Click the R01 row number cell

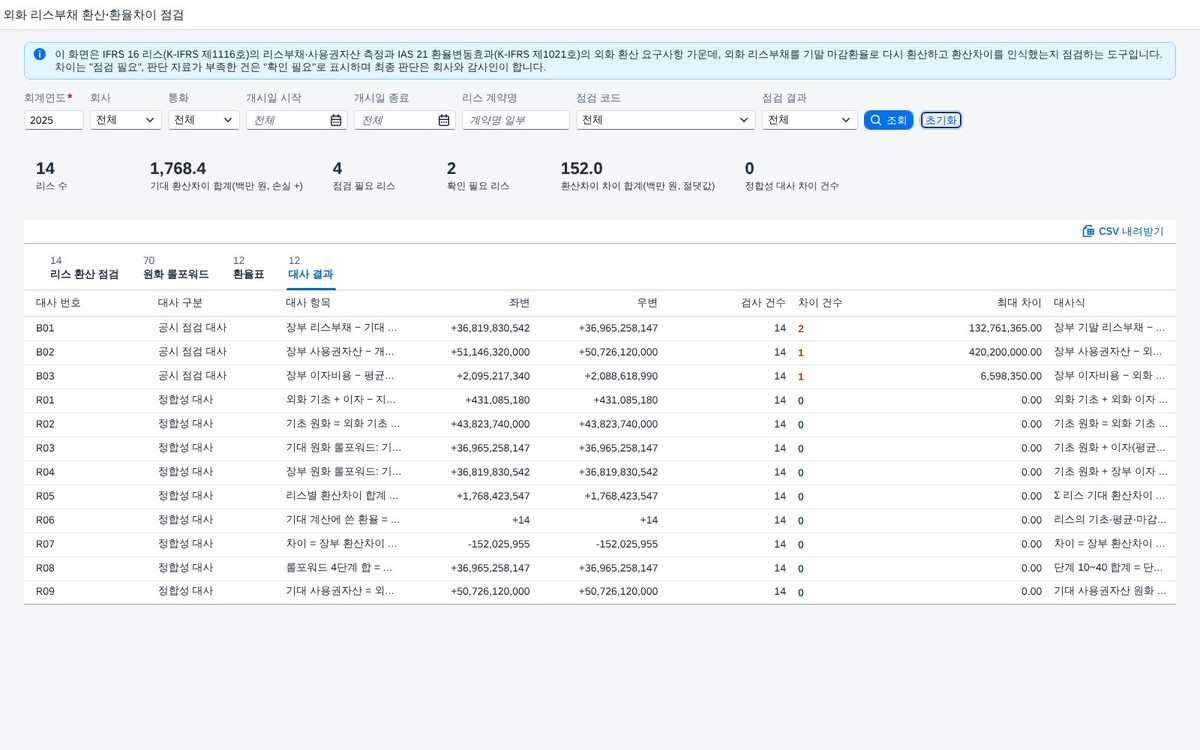pyautogui.click(x=45, y=400)
